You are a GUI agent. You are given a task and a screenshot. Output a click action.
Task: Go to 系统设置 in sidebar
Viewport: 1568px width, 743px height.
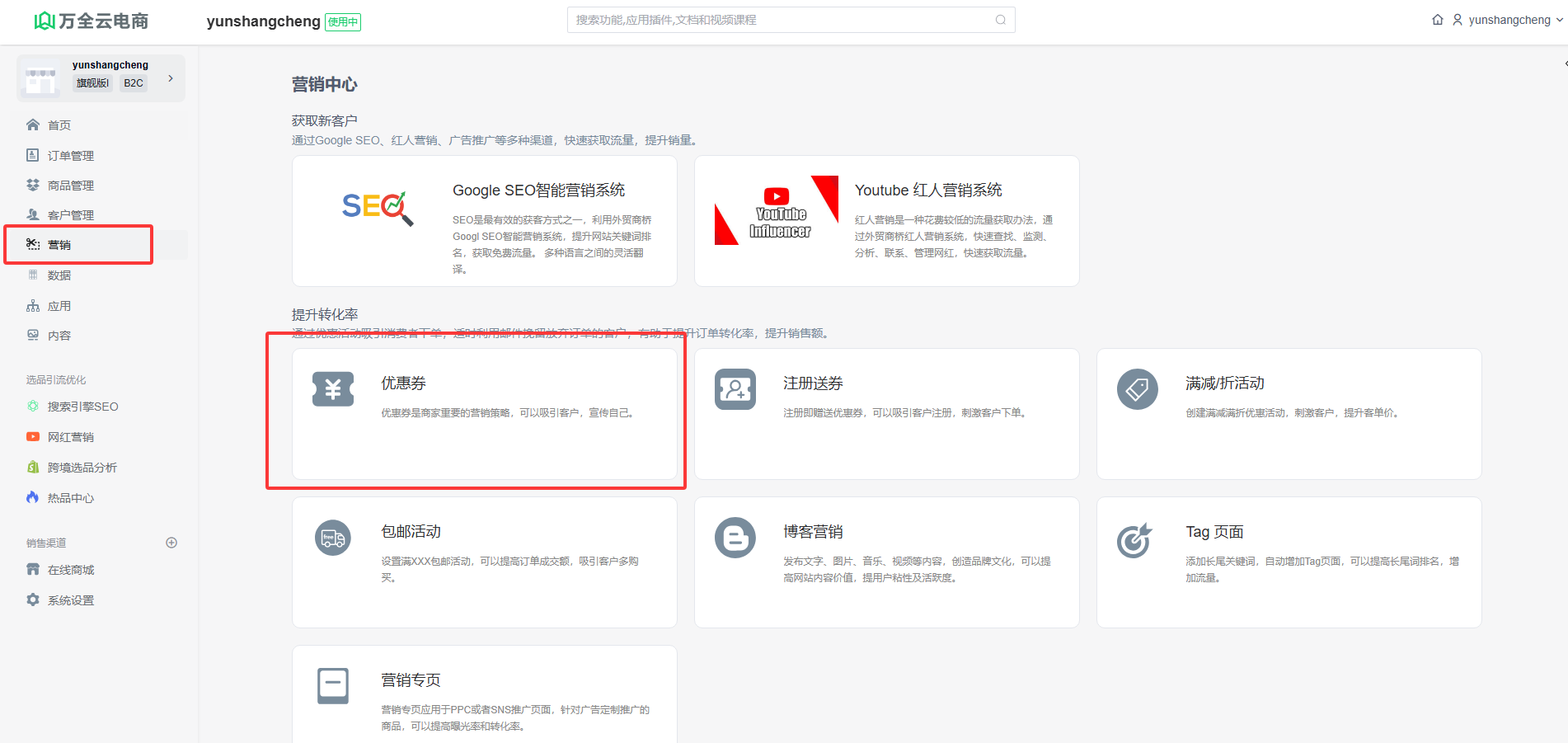point(70,600)
